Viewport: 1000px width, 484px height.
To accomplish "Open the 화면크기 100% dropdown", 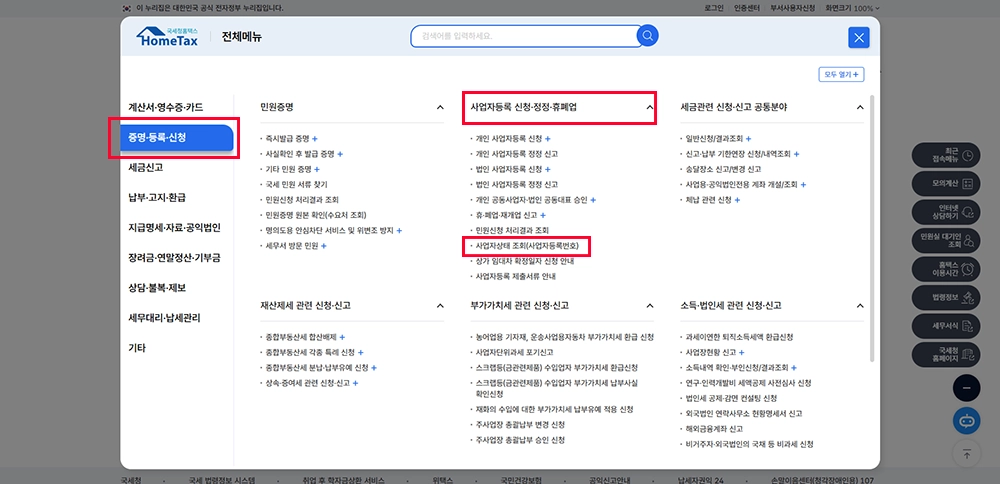I will (x=852, y=8).
